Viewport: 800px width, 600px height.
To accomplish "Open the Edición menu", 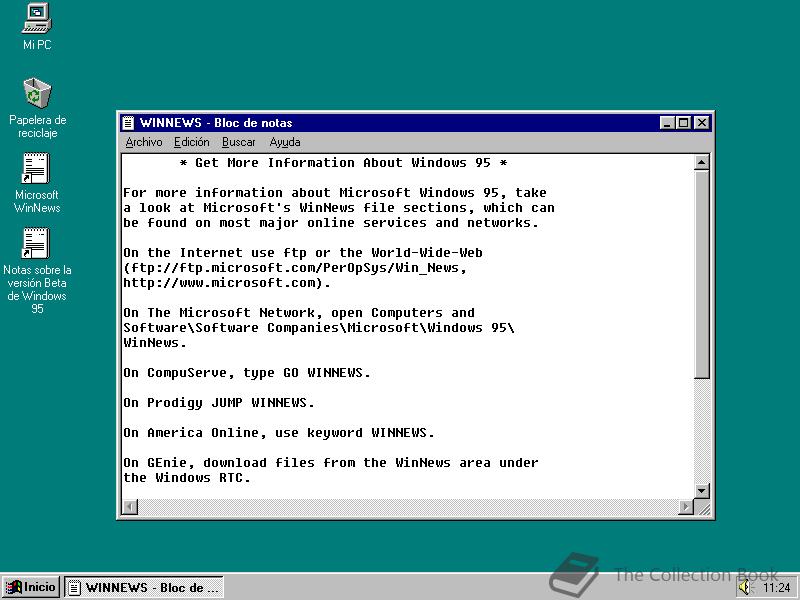I will pos(191,142).
